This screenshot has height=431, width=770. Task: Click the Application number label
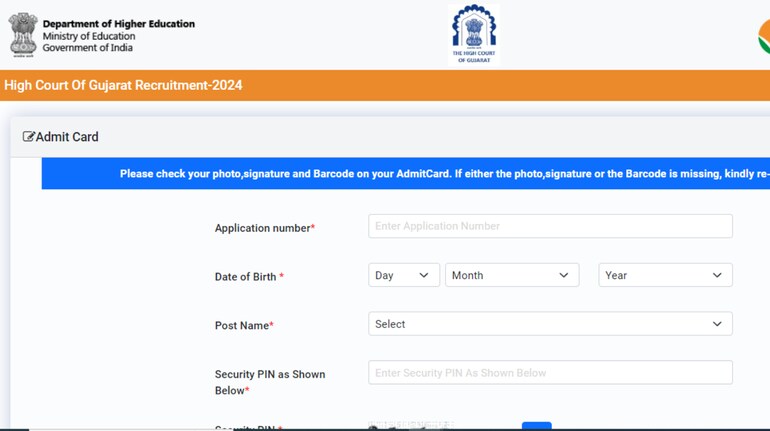point(262,228)
